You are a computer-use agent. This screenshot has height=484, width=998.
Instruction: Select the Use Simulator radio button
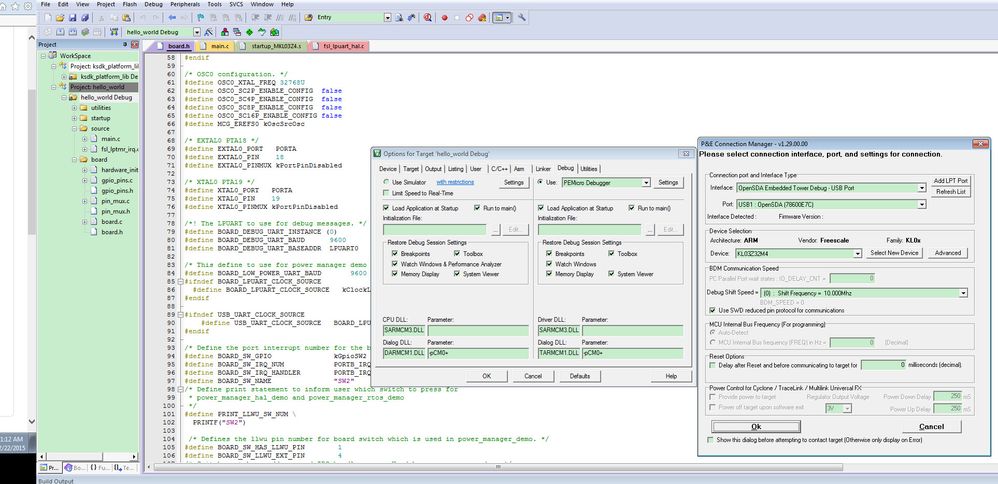[386, 182]
